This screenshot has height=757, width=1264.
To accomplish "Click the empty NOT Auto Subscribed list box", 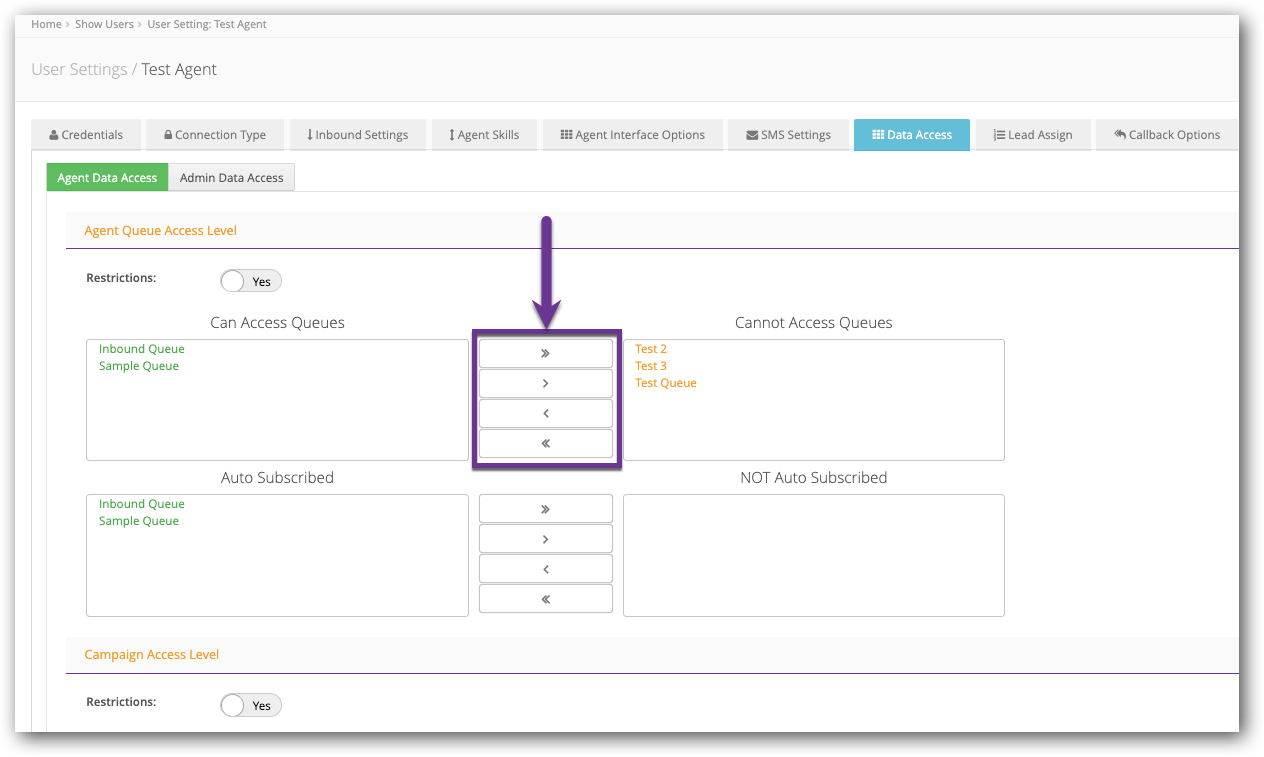I will click(814, 555).
